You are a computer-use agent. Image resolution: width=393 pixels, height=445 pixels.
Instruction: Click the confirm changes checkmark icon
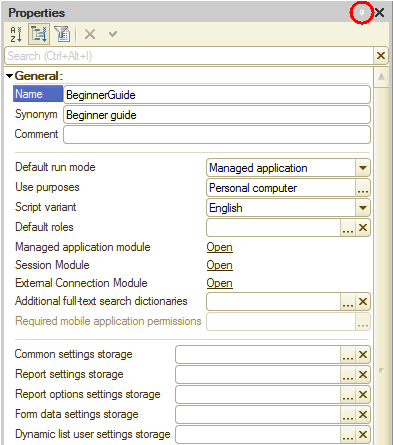pos(113,34)
